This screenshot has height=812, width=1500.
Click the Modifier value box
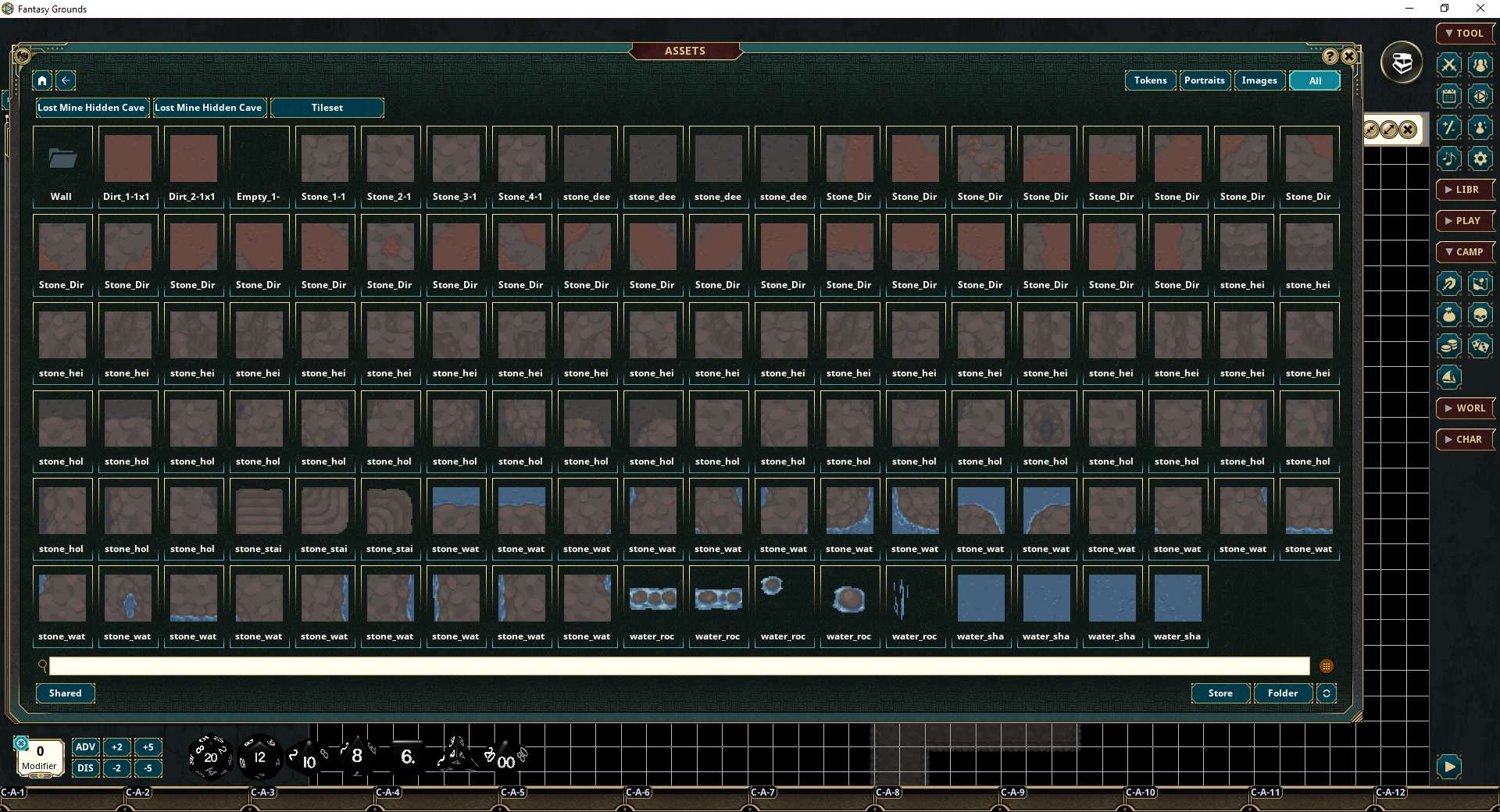pos(40,757)
